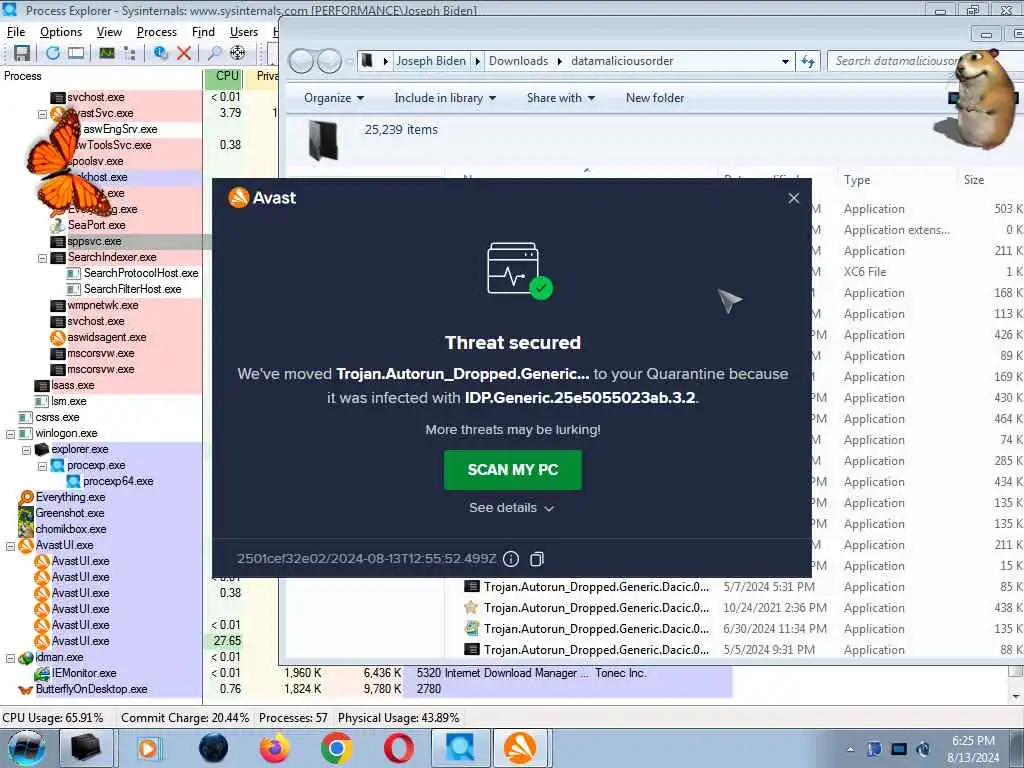Click the info icon beside the Avast event ID
Viewport: 1024px width, 768px height.
(x=511, y=559)
